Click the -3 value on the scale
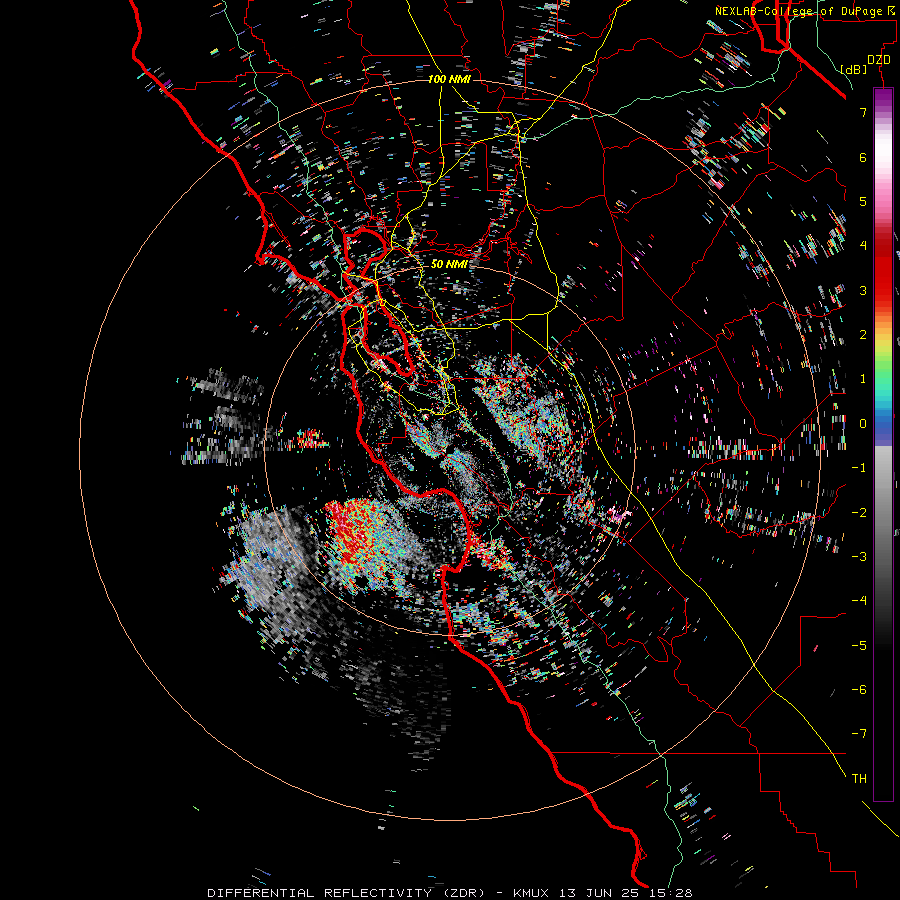The height and width of the screenshot is (900, 900). 859,557
